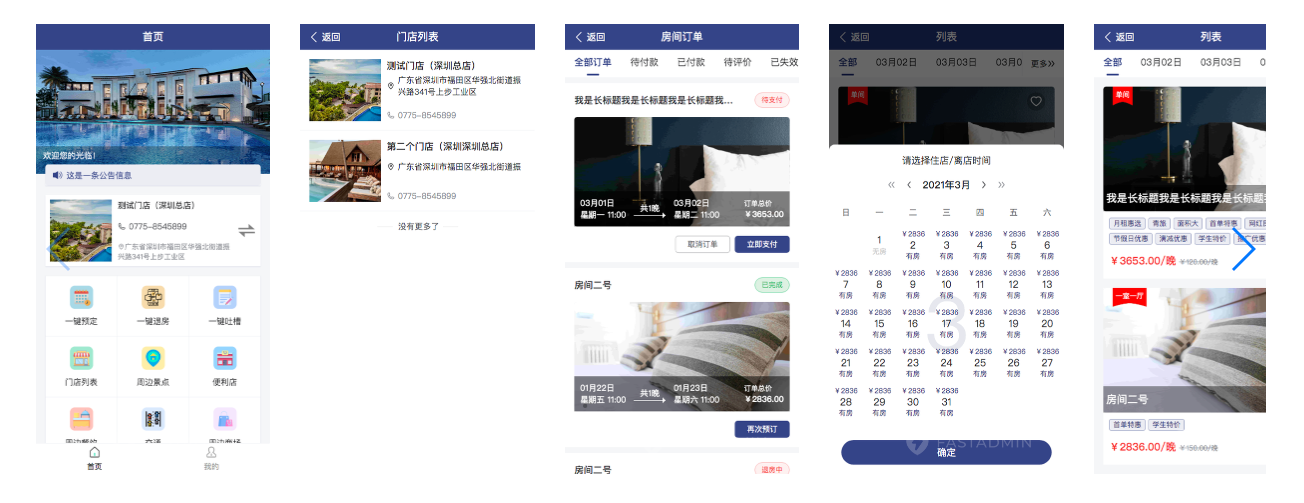Go to previous month in calendar

coord(909,185)
